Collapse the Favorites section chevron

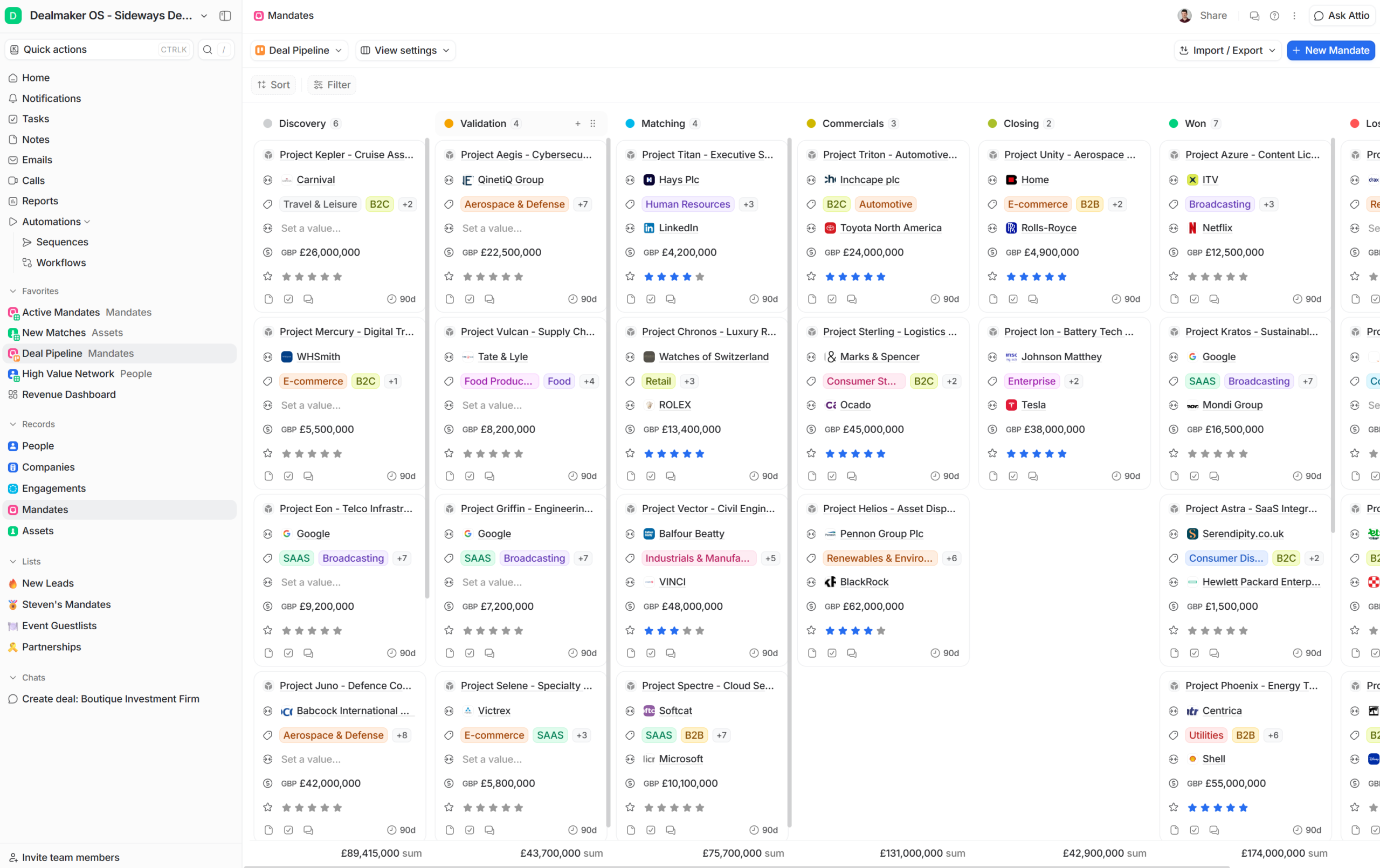(12, 291)
